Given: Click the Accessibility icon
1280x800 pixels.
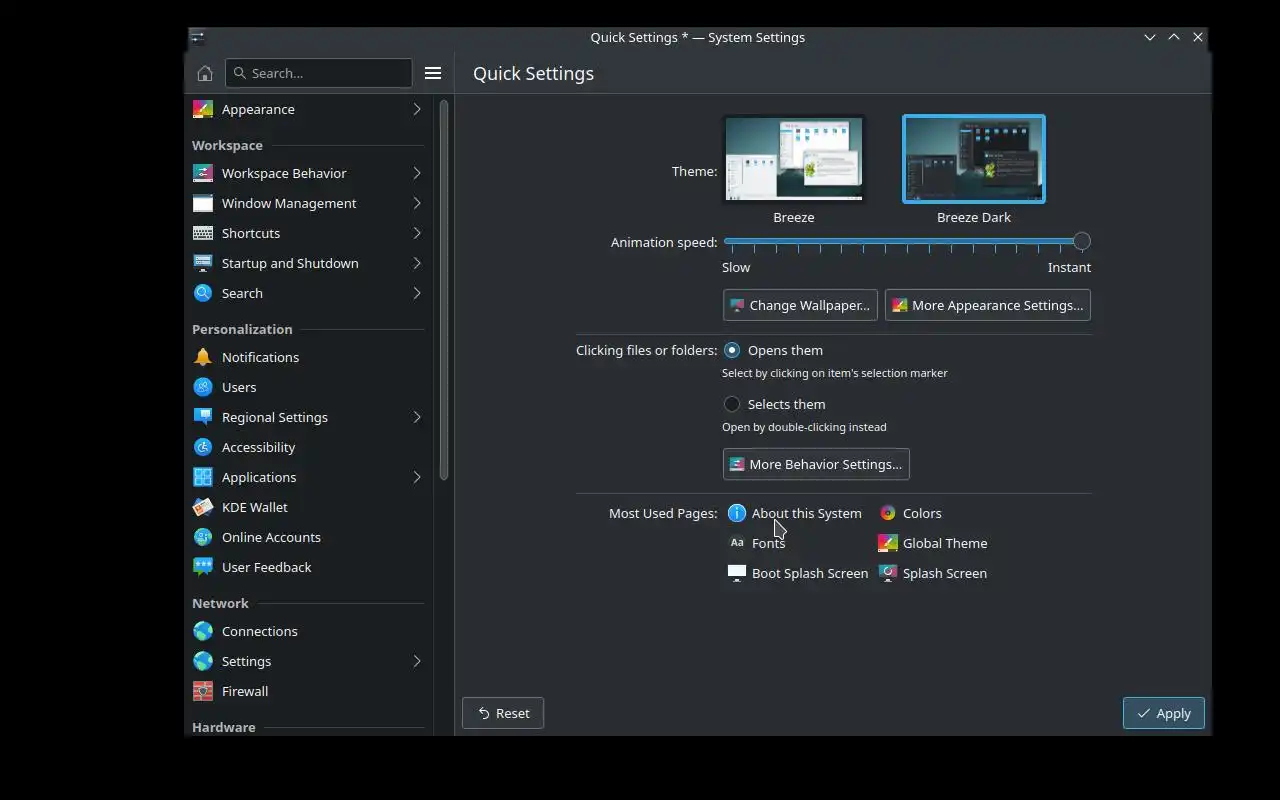Looking at the screenshot, I should click(x=203, y=447).
